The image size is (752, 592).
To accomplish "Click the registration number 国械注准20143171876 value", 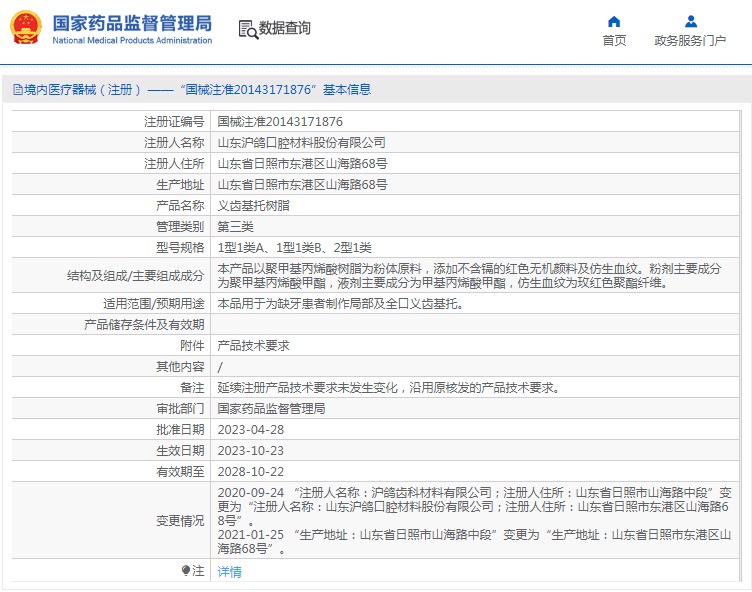I will point(273,121).
